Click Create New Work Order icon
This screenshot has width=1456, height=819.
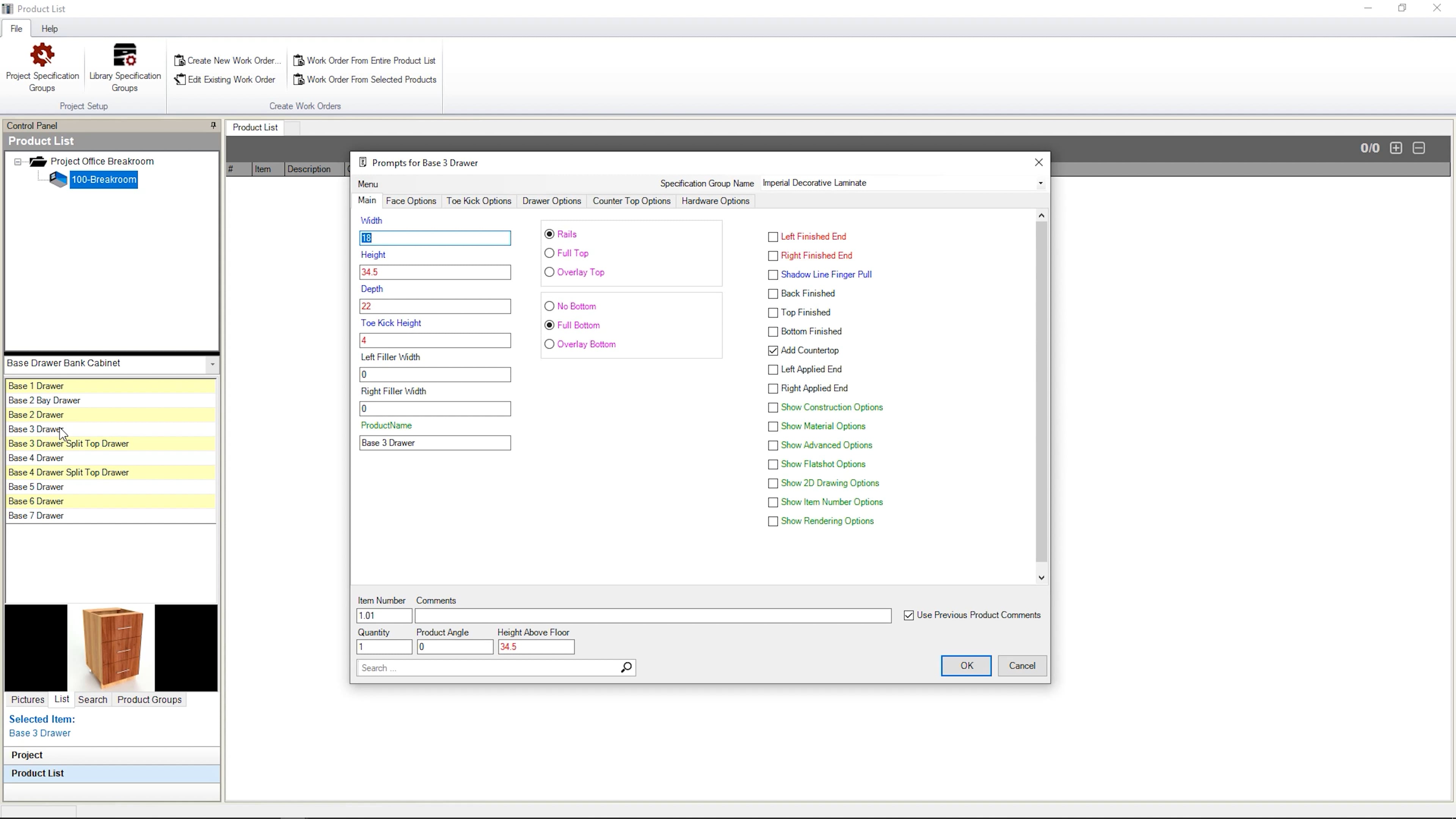click(x=180, y=61)
